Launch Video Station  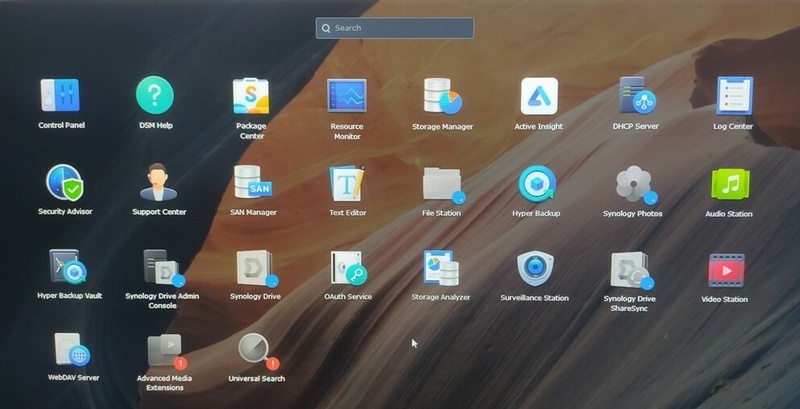727,271
